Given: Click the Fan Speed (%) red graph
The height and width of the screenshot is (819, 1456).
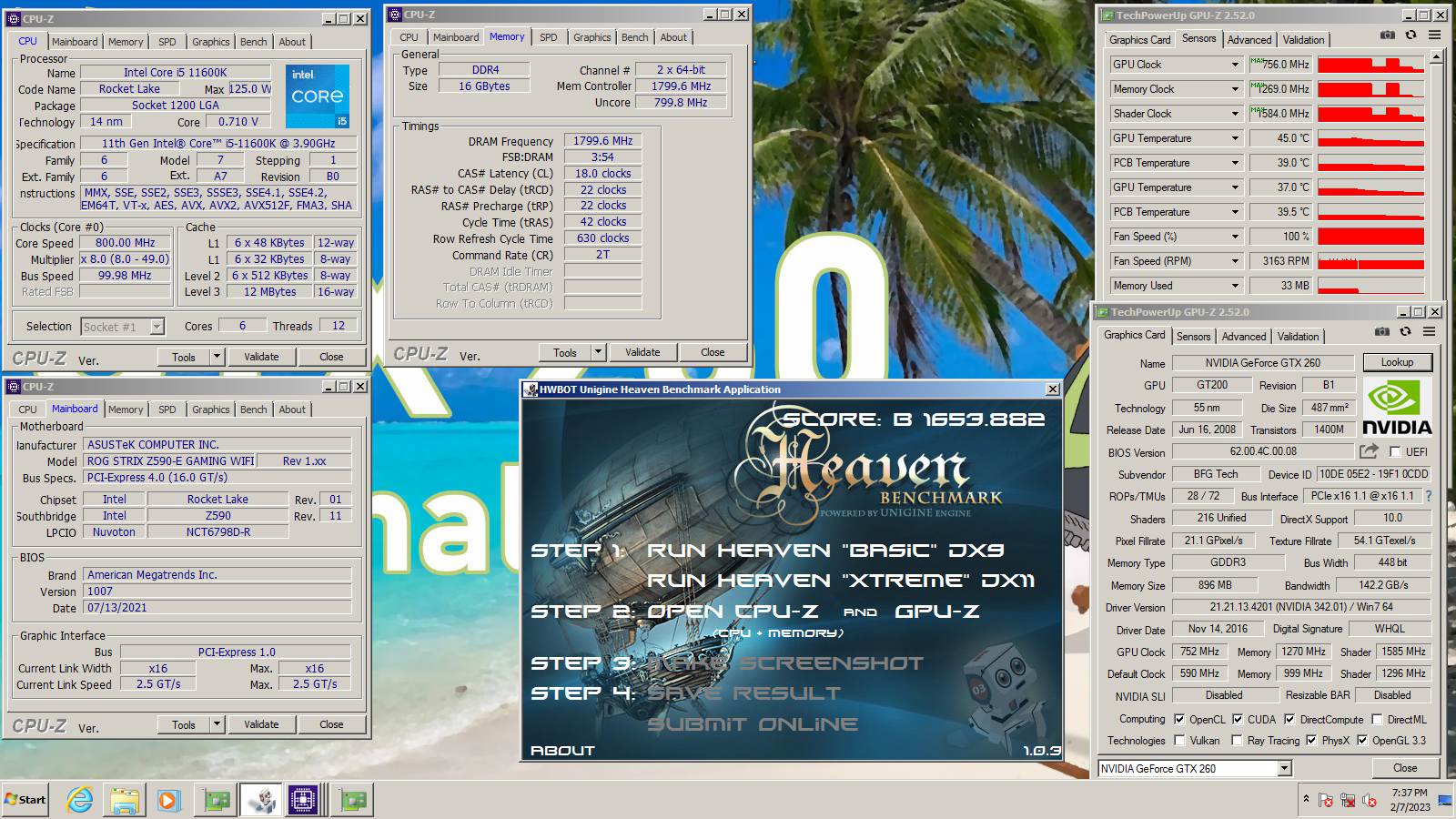Looking at the screenshot, I should [1370, 237].
